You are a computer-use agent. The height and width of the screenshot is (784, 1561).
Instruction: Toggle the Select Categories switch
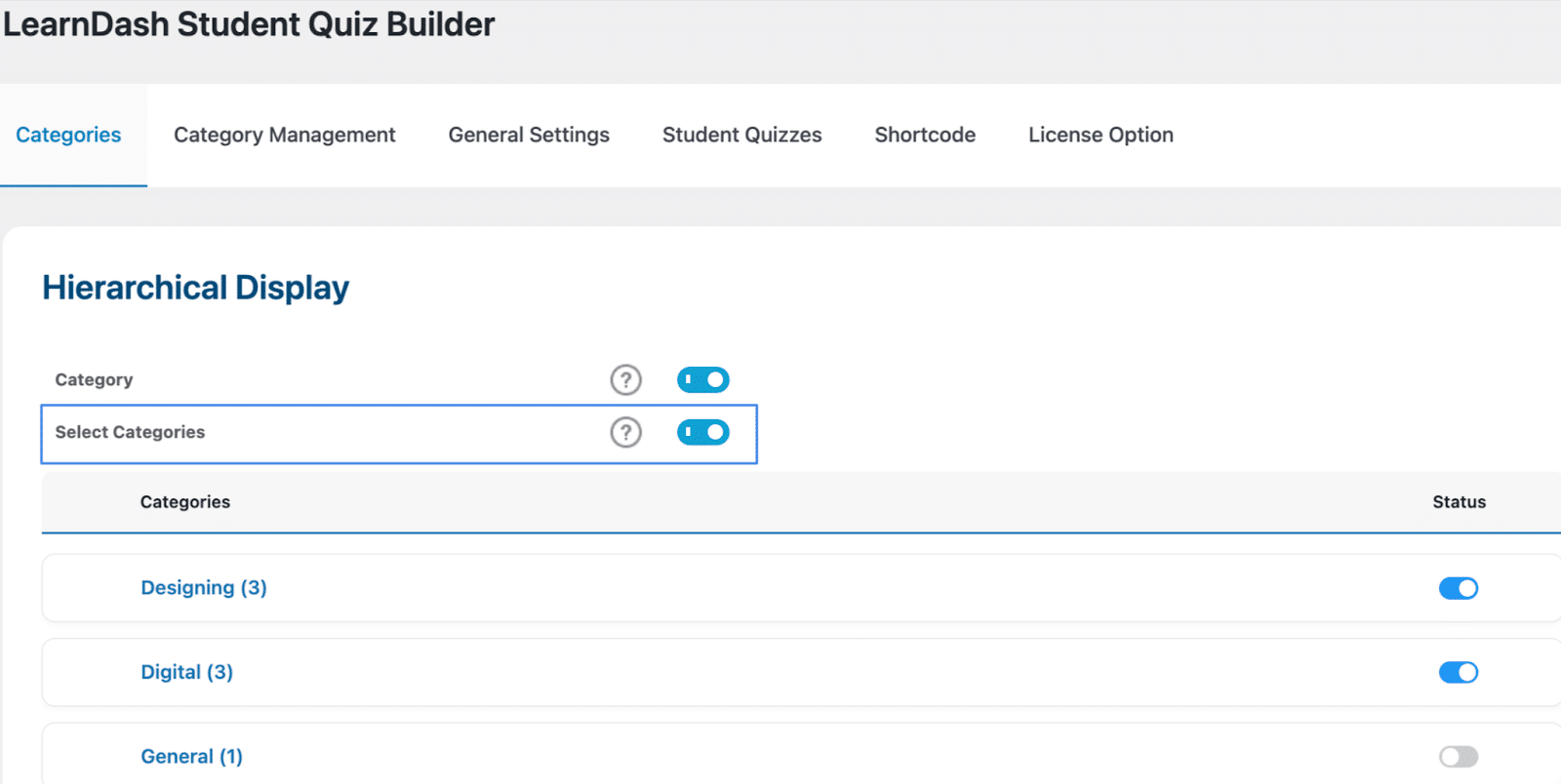[x=703, y=432]
